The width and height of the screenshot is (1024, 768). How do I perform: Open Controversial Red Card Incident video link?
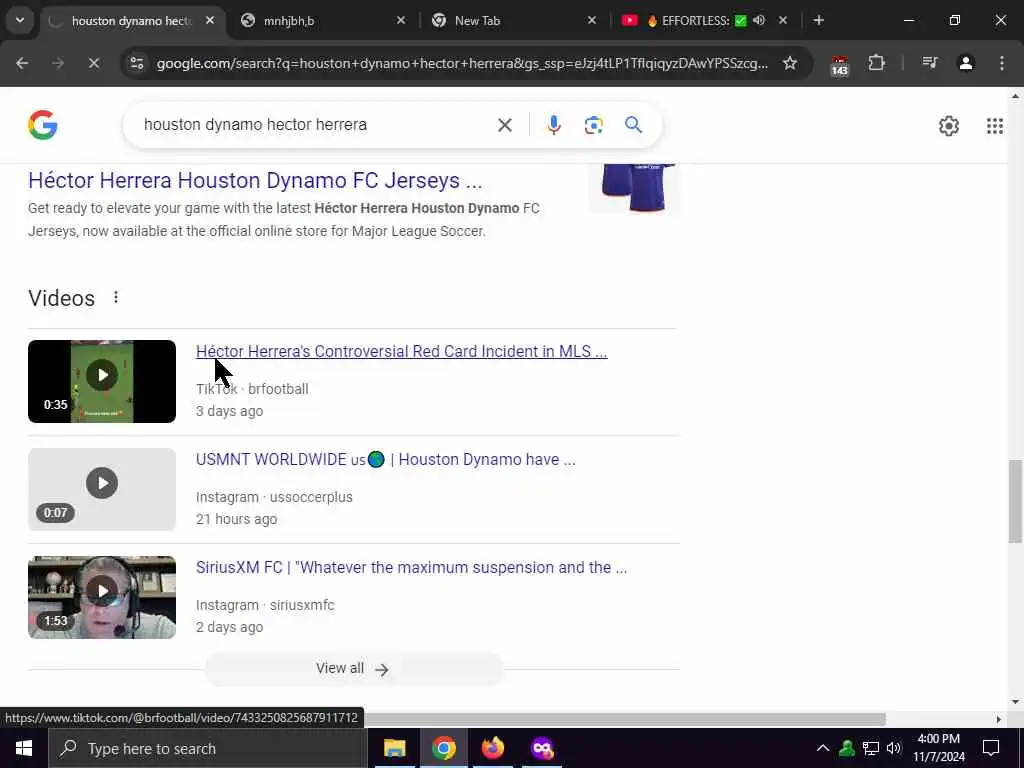(x=402, y=351)
